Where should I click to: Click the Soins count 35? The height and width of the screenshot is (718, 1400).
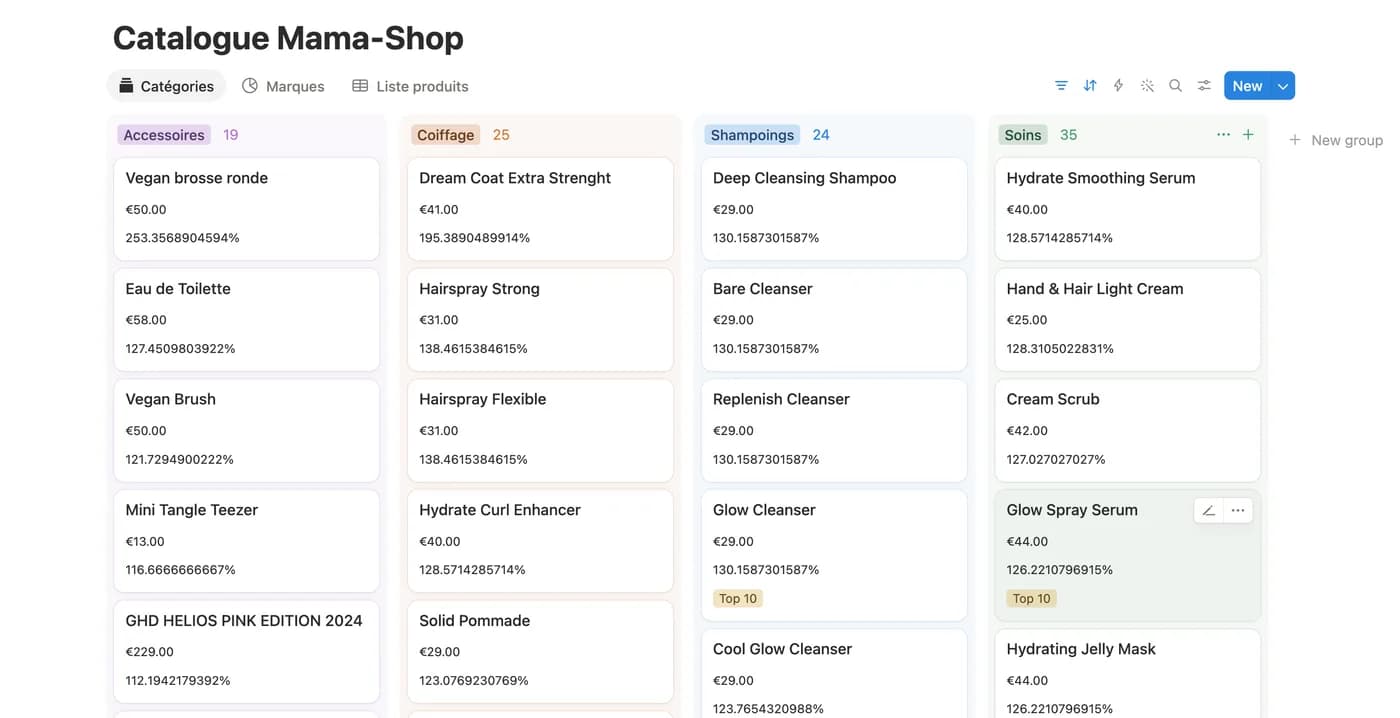tap(1069, 135)
